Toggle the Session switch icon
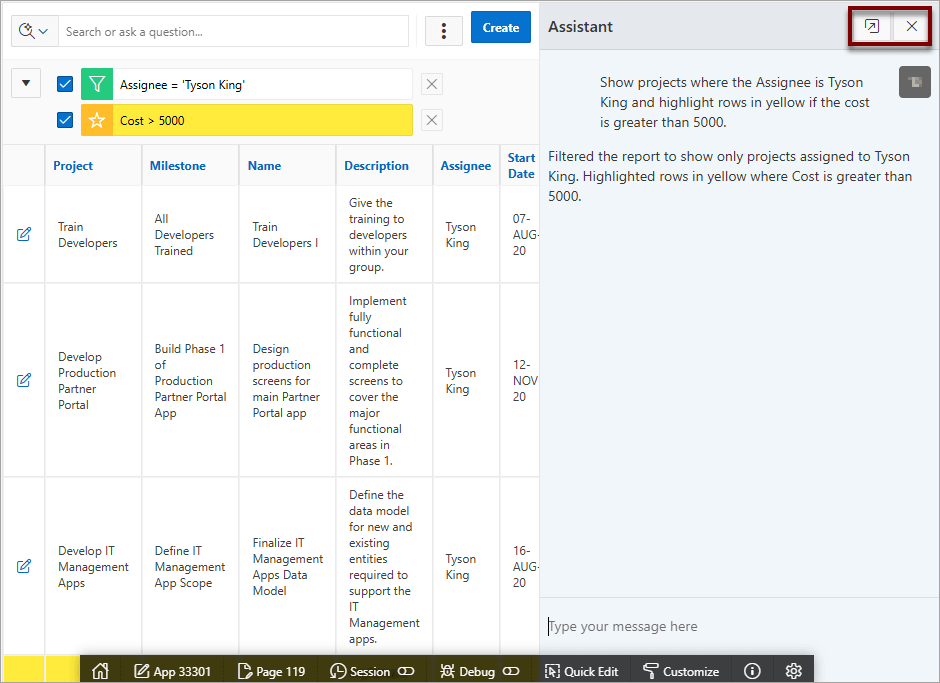This screenshot has height=683, width=940. 406,671
